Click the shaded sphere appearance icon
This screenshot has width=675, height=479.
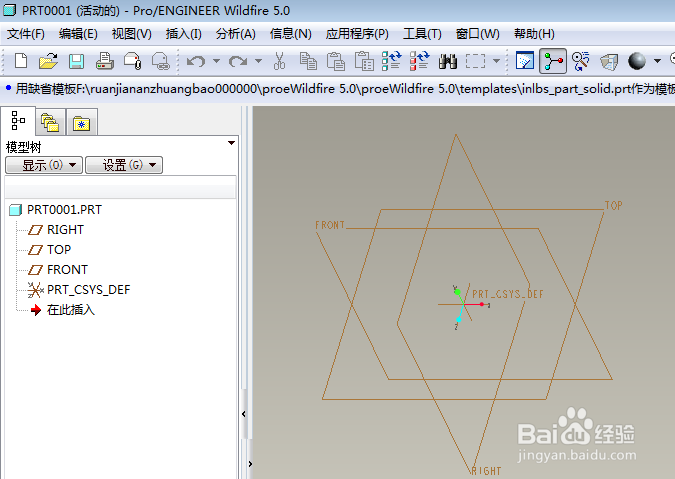point(637,61)
